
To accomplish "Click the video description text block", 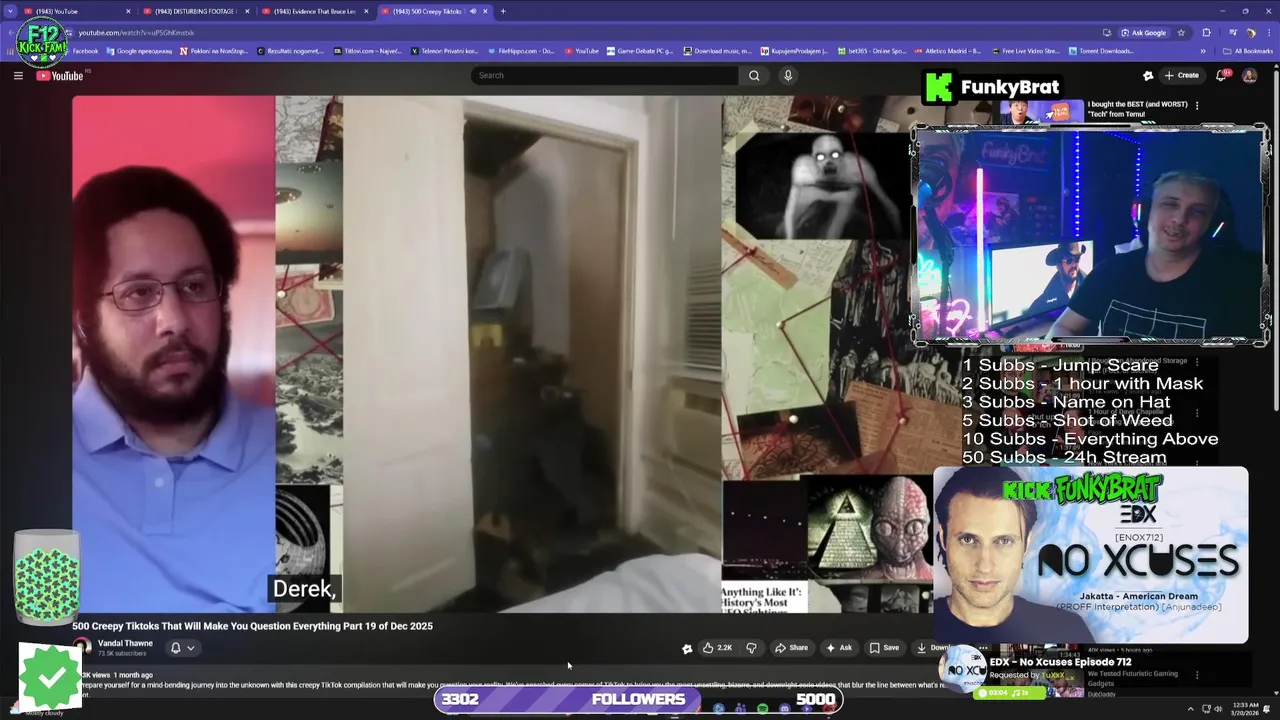I will pyautogui.click(x=510, y=686).
